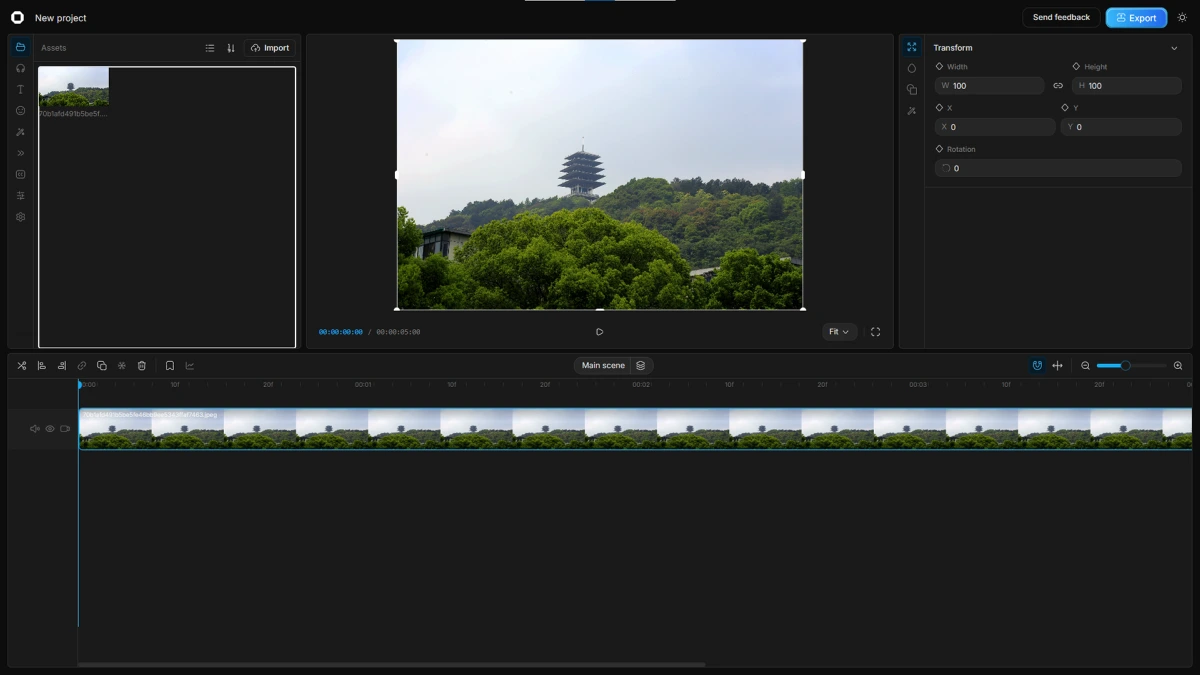This screenshot has height=675, width=1200.
Task: Delete the selected clip with trash icon
Action: [x=142, y=366]
